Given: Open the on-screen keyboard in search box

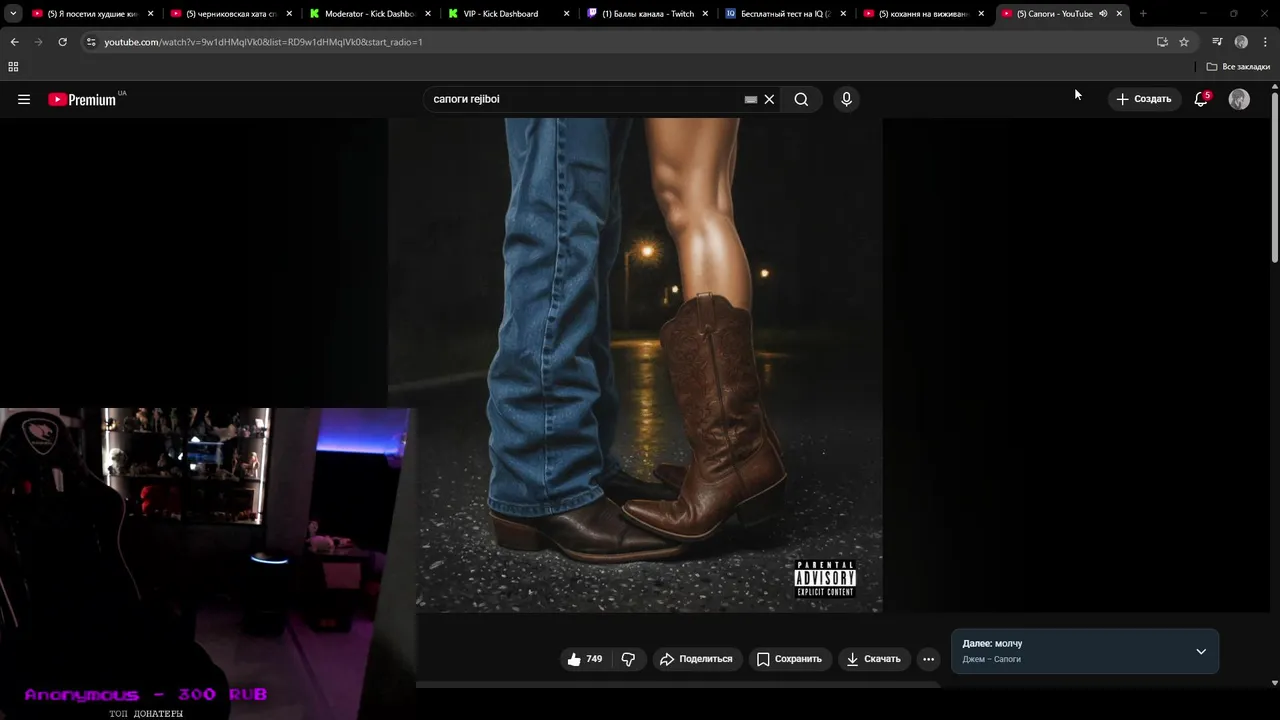Looking at the screenshot, I should pos(751,99).
